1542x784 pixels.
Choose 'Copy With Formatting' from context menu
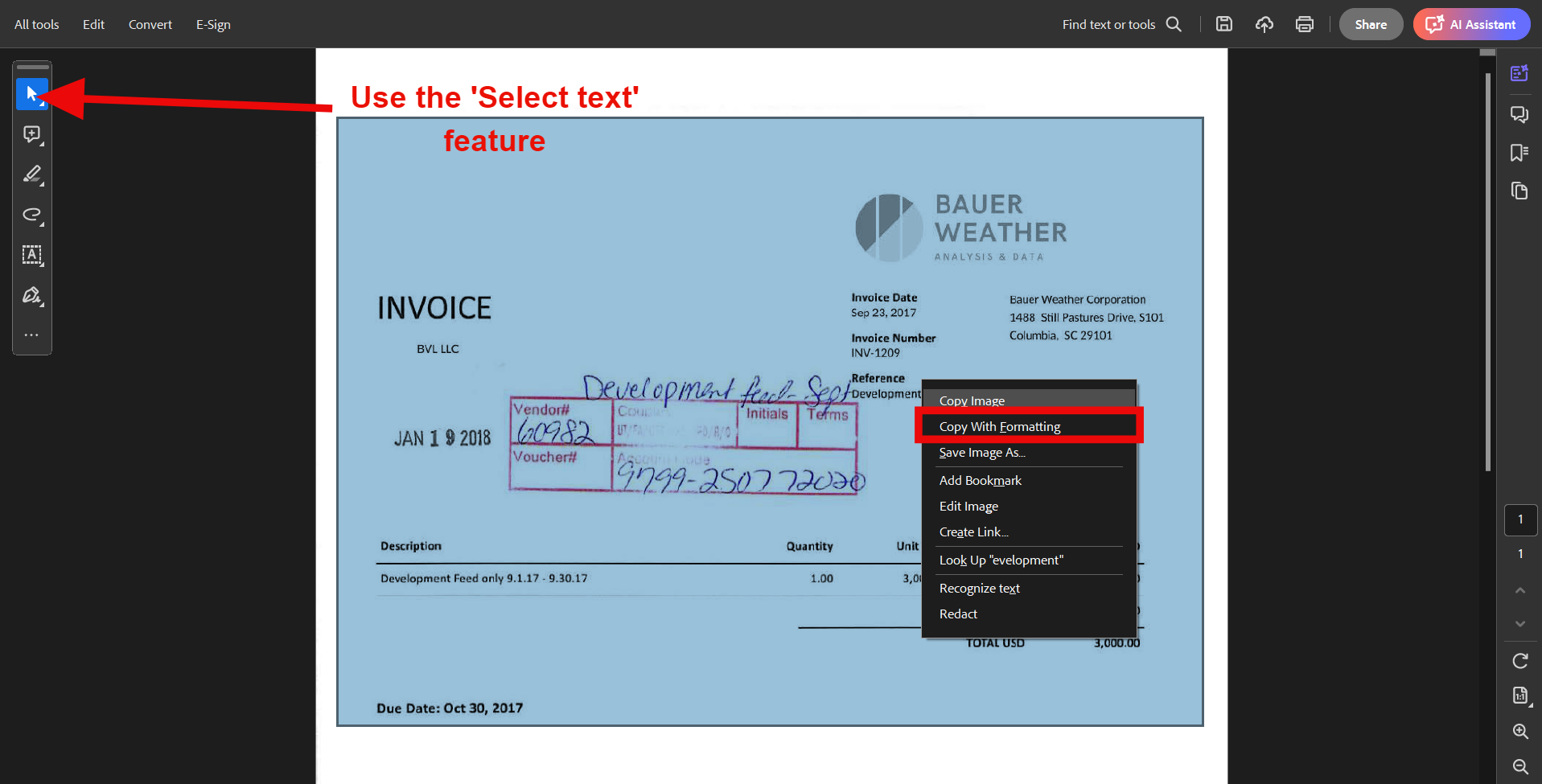(1000, 426)
